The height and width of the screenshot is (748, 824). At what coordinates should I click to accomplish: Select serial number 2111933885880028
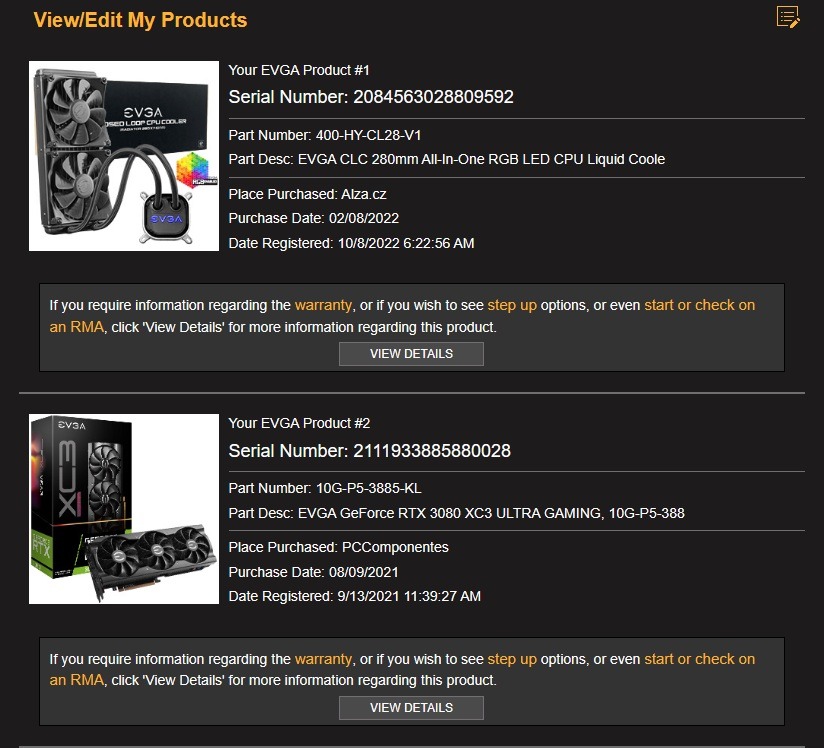click(x=432, y=450)
